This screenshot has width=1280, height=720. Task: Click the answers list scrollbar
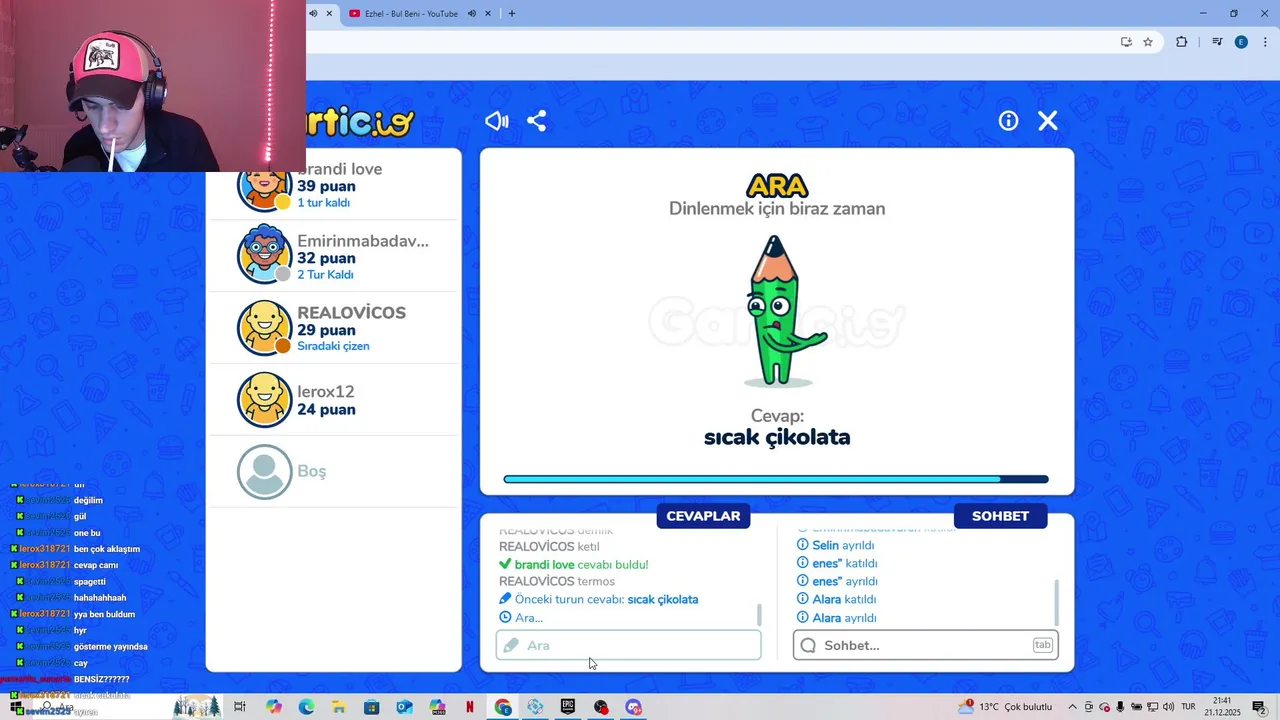click(x=759, y=614)
